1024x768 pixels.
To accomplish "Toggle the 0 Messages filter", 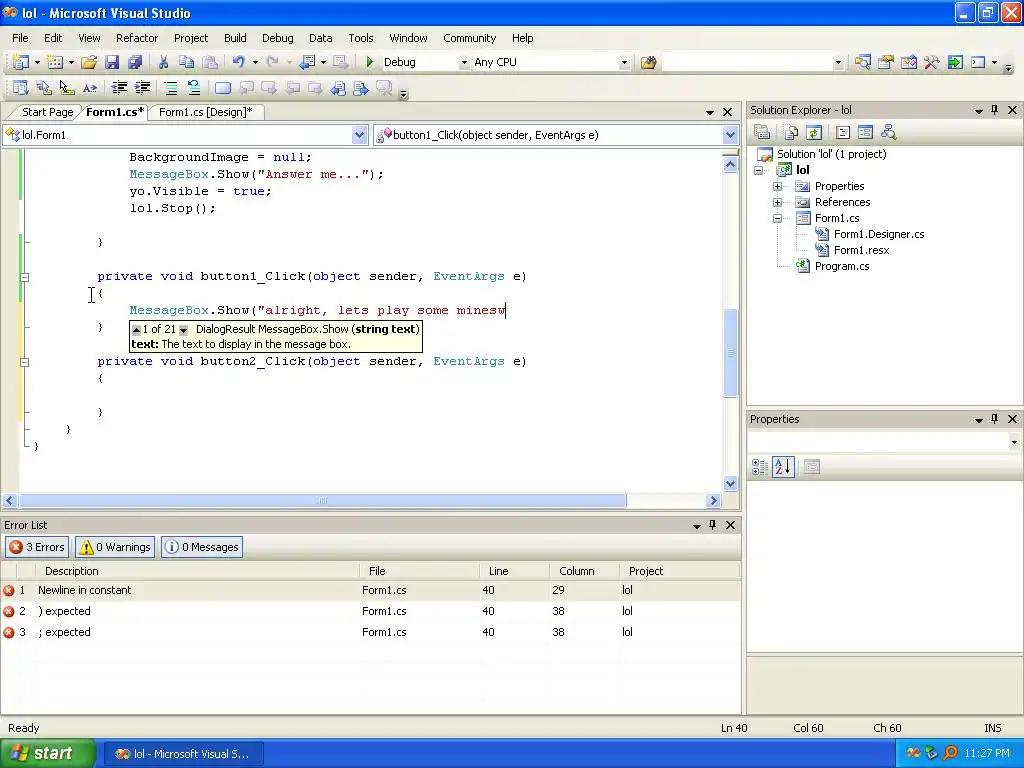I will (x=202, y=547).
